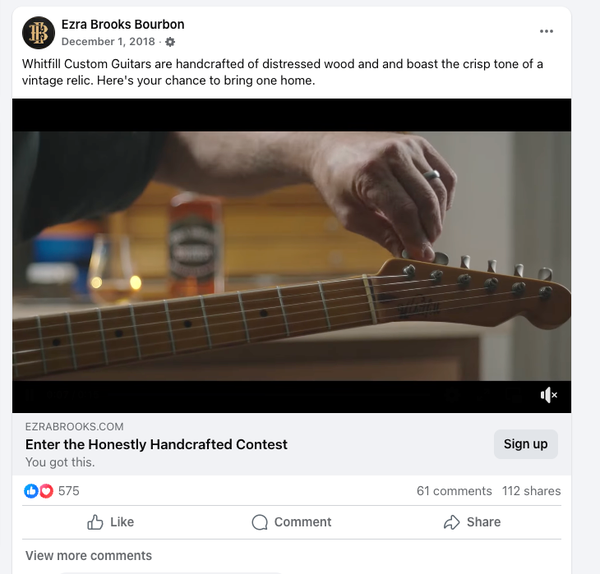The width and height of the screenshot is (600, 574).
Task: Click the red heart reaction icon
Action: tap(45, 491)
